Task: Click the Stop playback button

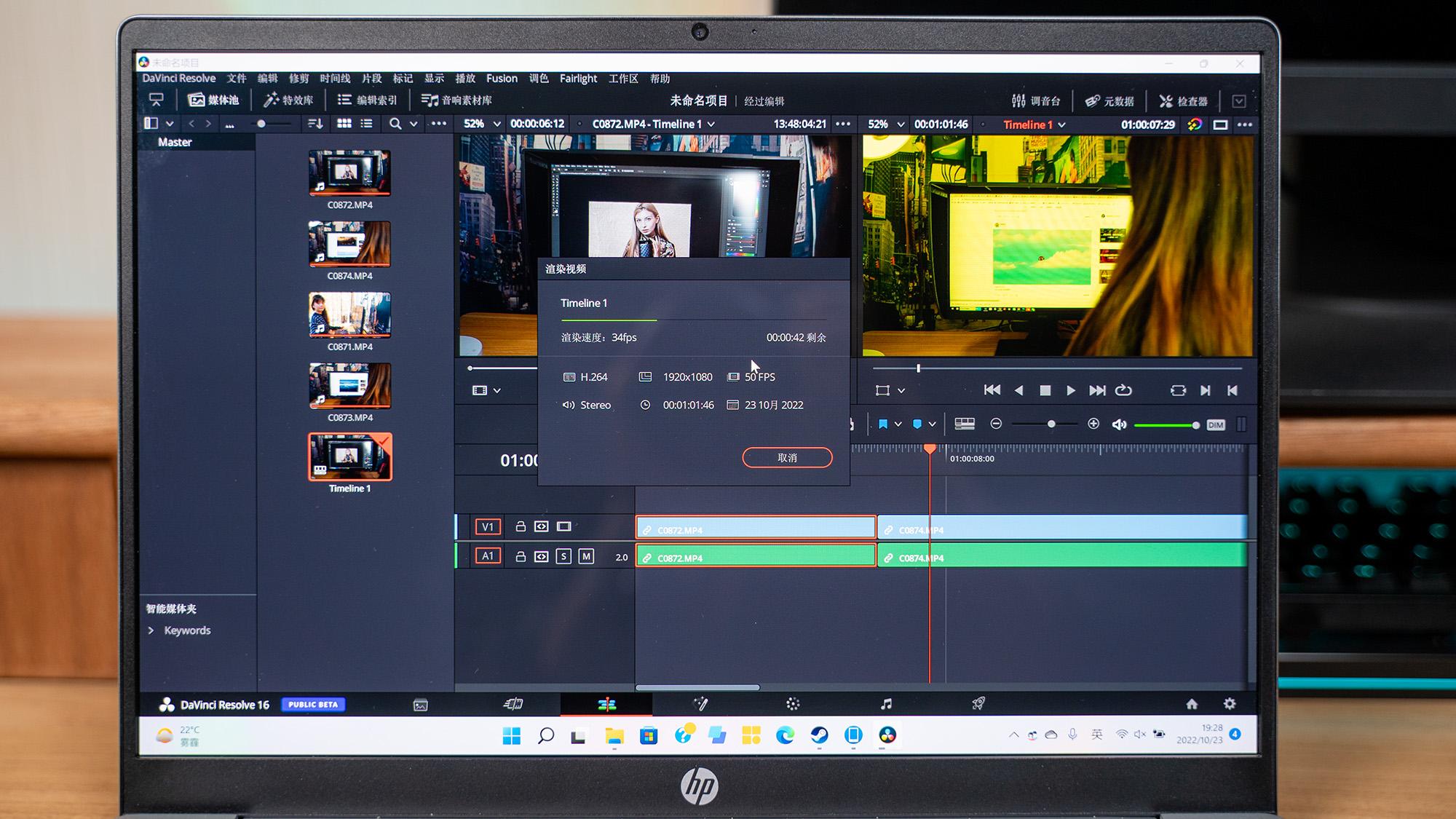Action: tap(1045, 391)
